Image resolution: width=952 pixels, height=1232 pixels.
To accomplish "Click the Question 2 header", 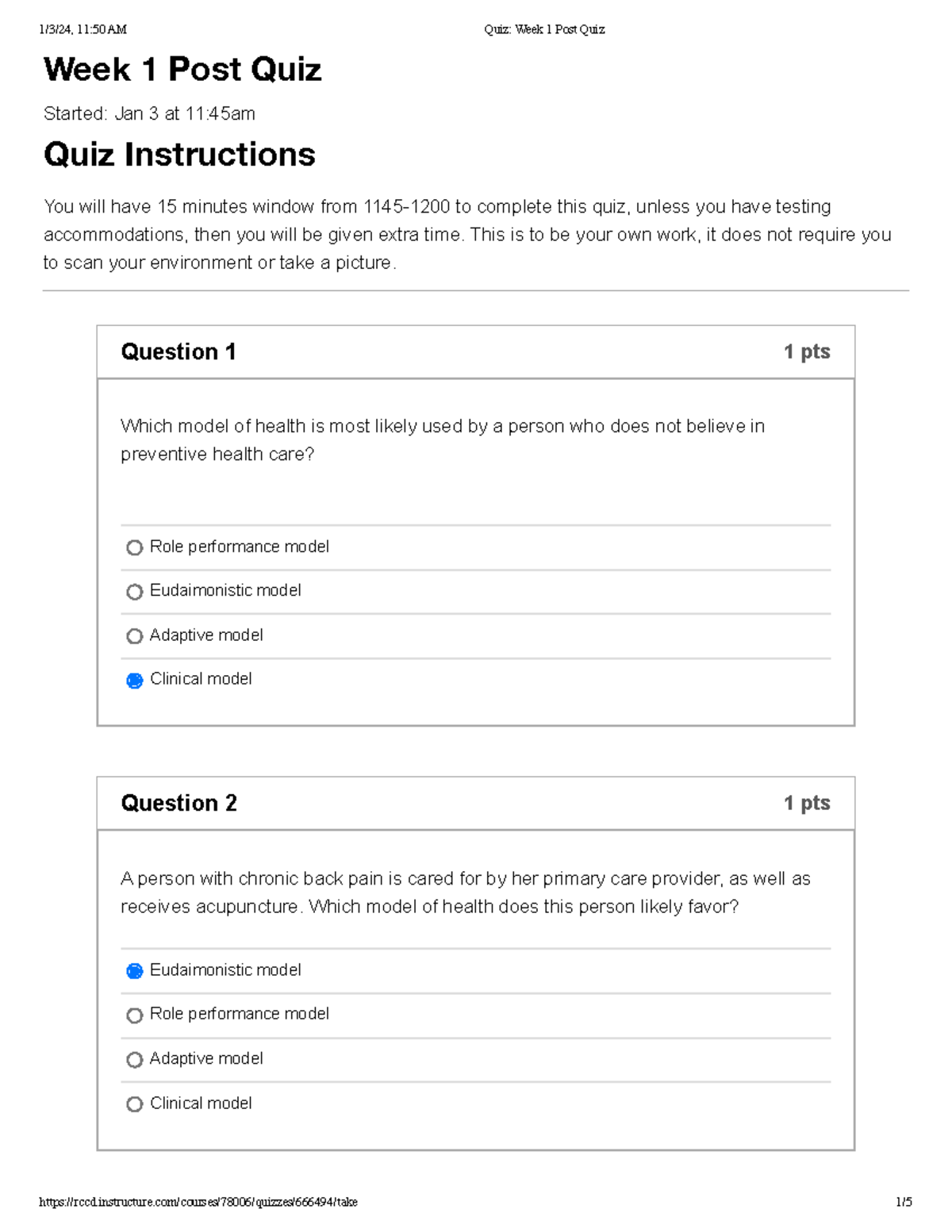I will tap(178, 804).
